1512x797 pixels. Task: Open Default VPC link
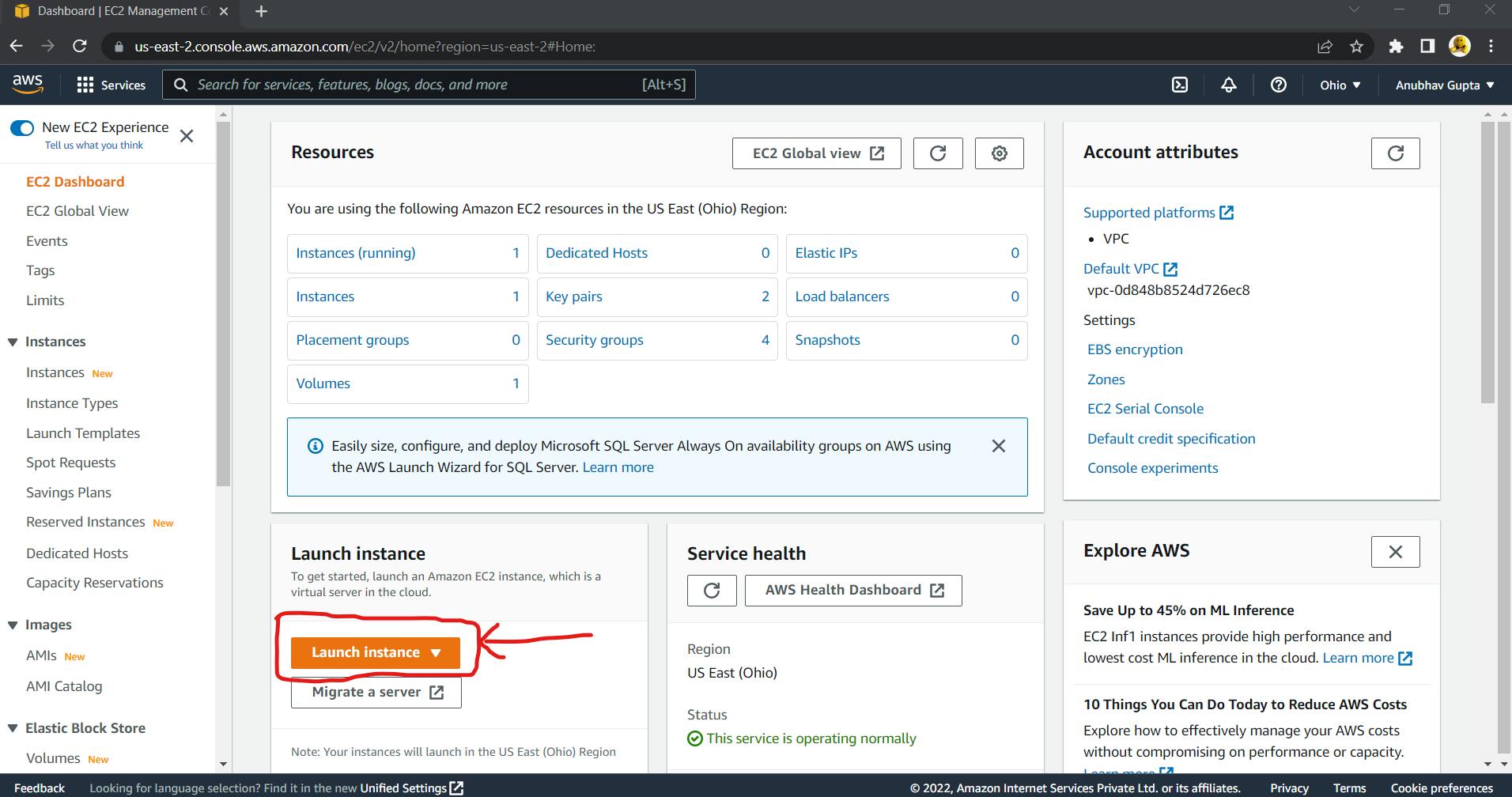click(1130, 269)
